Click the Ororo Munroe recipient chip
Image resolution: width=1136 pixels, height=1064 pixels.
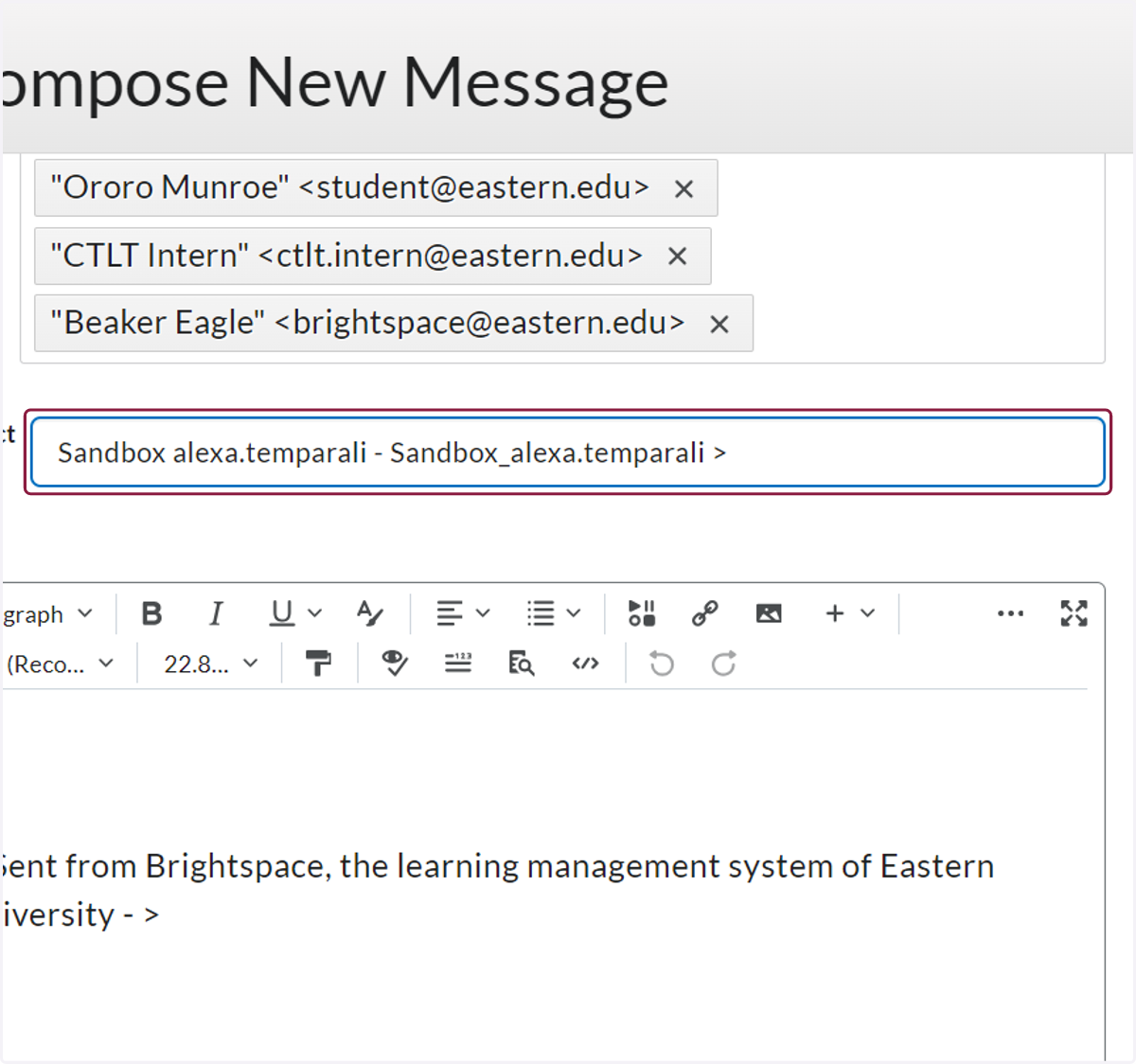[376, 188]
